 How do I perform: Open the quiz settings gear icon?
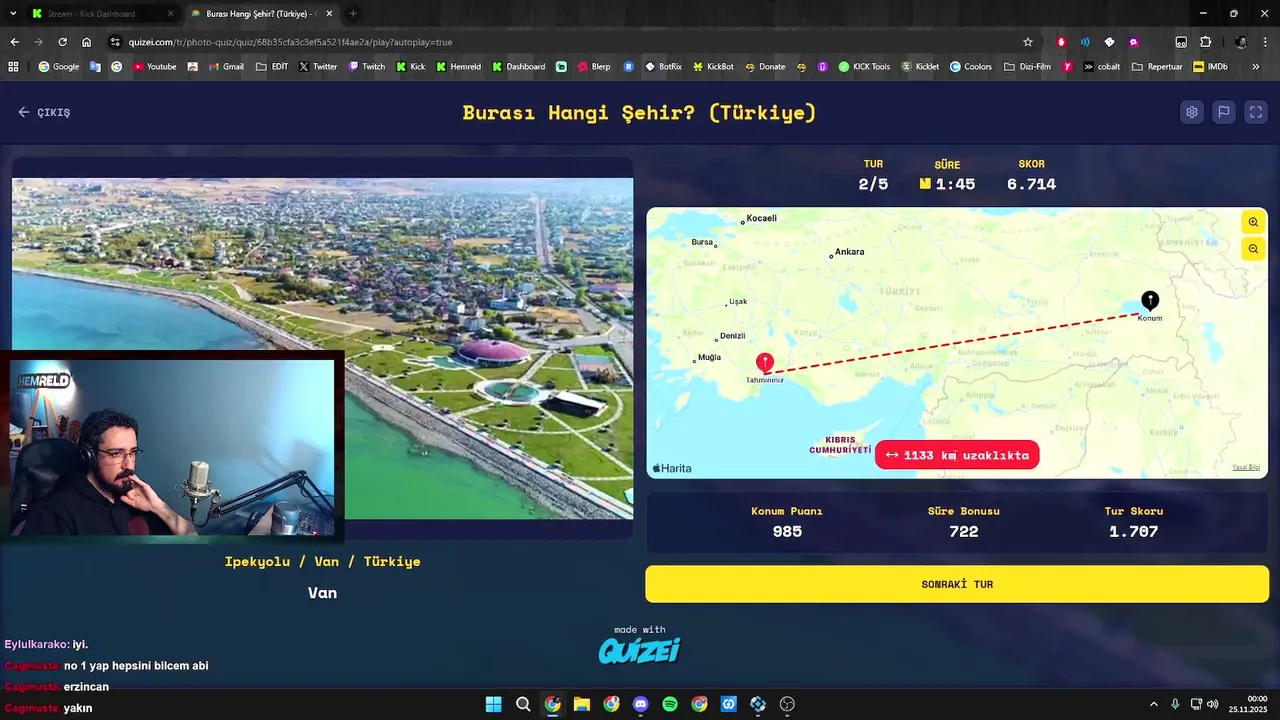coord(1191,112)
